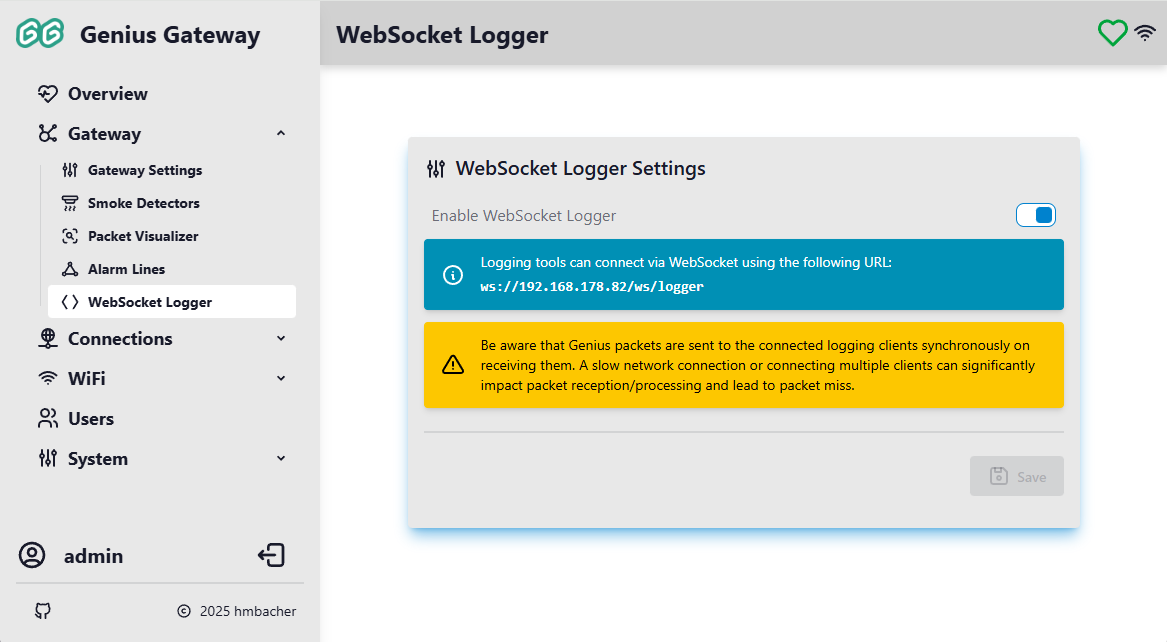The height and width of the screenshot is (642, 1167).
Task: Open the Packet Visualizer page
Action: click(x=143, y=236)
